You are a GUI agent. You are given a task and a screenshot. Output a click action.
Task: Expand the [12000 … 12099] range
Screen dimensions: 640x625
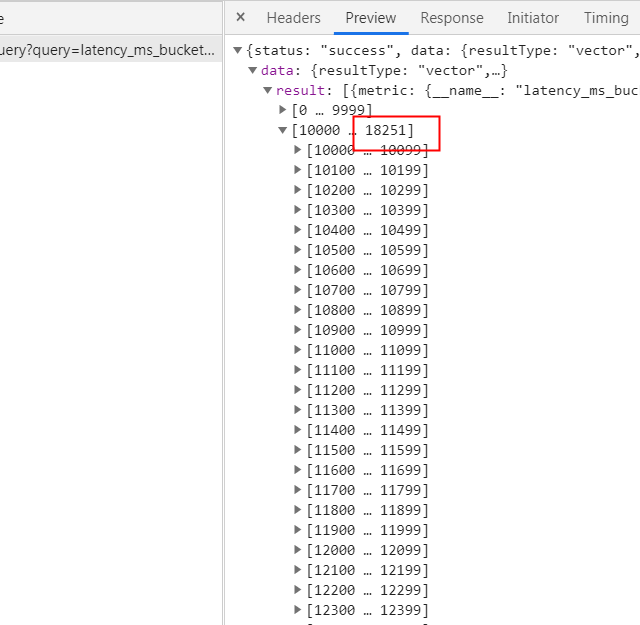[x=298, y=550]
